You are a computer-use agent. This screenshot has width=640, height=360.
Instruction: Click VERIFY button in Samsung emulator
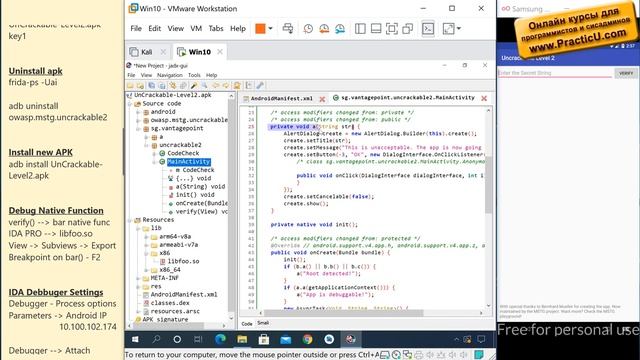tap(626, 73)
